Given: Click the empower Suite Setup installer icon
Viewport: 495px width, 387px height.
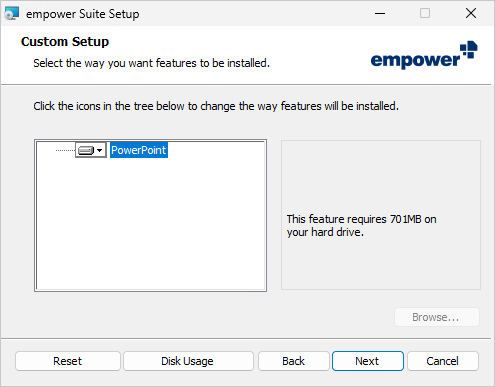Looking at the screenshot, I should [11, 14].
